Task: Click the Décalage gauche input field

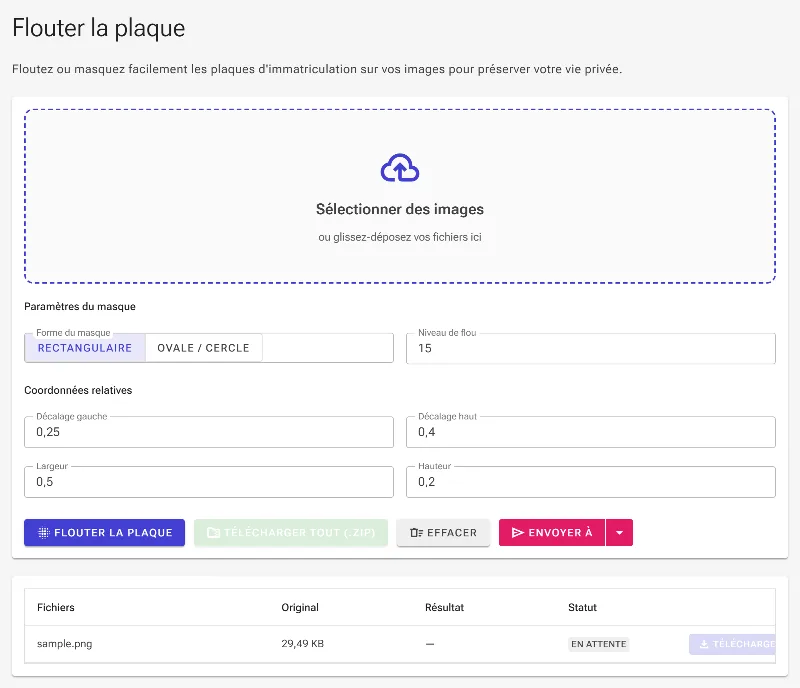Action: [x=209, y=432]
